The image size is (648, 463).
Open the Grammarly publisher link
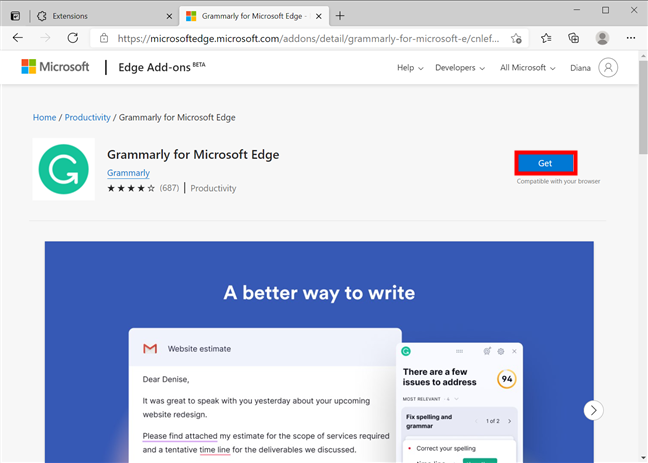tap(128, 173)
